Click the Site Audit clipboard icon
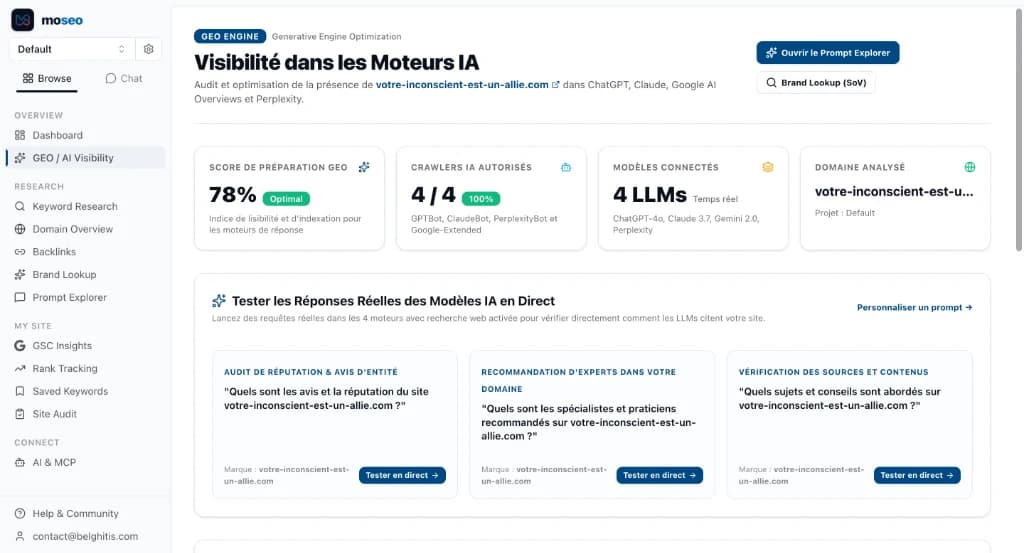The width and height of the screenshot is (1024, 553). 20,414
